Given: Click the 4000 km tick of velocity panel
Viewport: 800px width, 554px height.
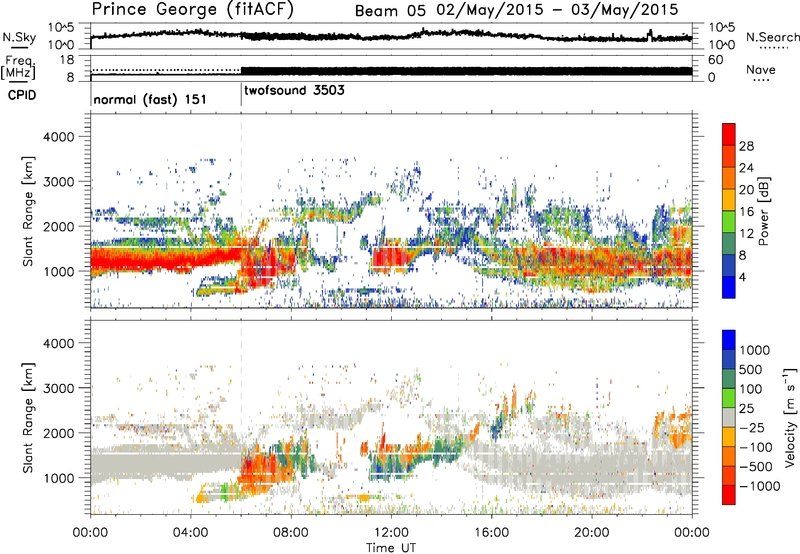Looking at the screenshot, I should pyautogui.click(x=59, y=343).
